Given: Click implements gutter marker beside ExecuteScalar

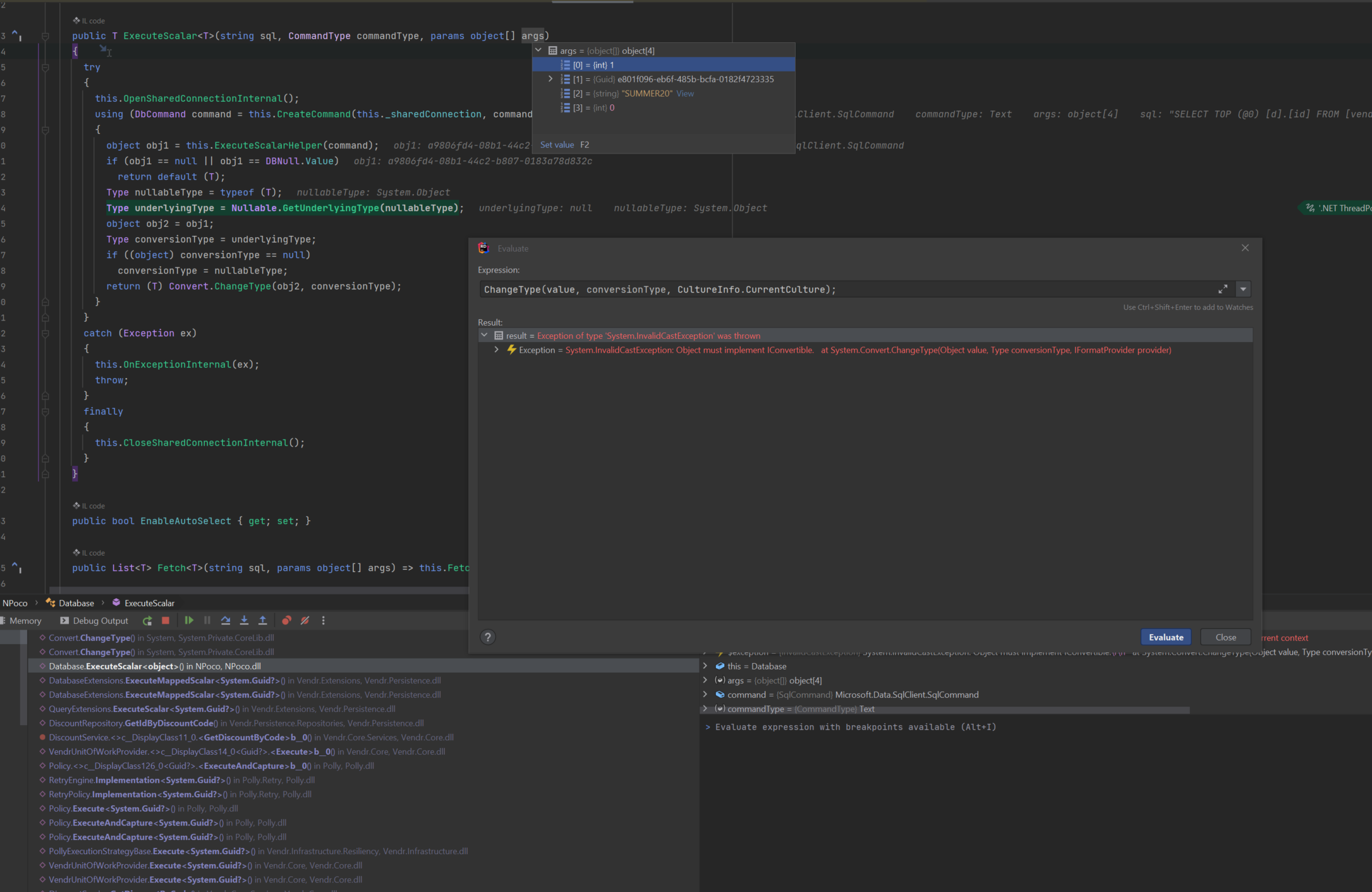Looking at the screenshot, I should [17, 36].
